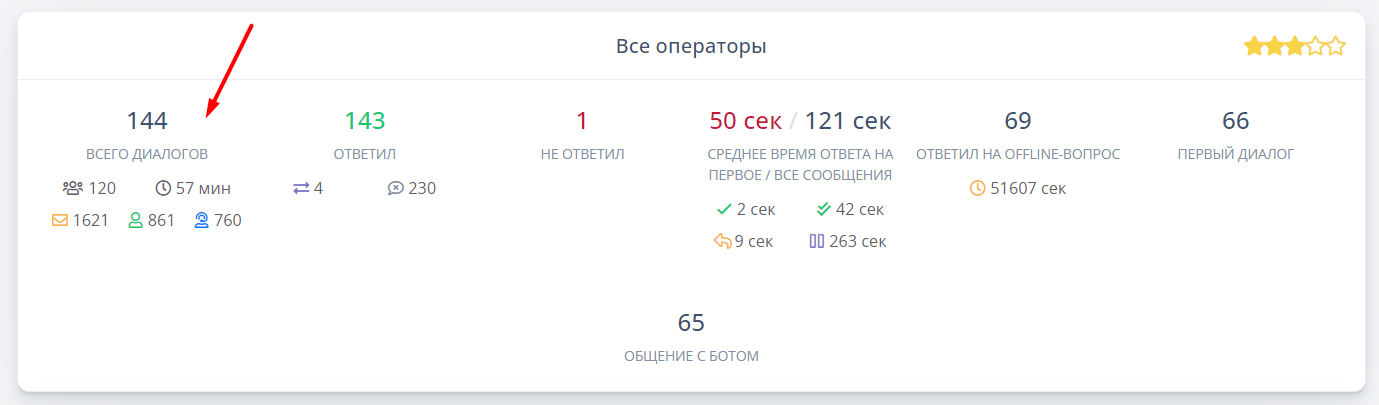The image size is (1379, 405).
Task: Click the orange envelope icon beside 1621
Action: coord(60,220)
